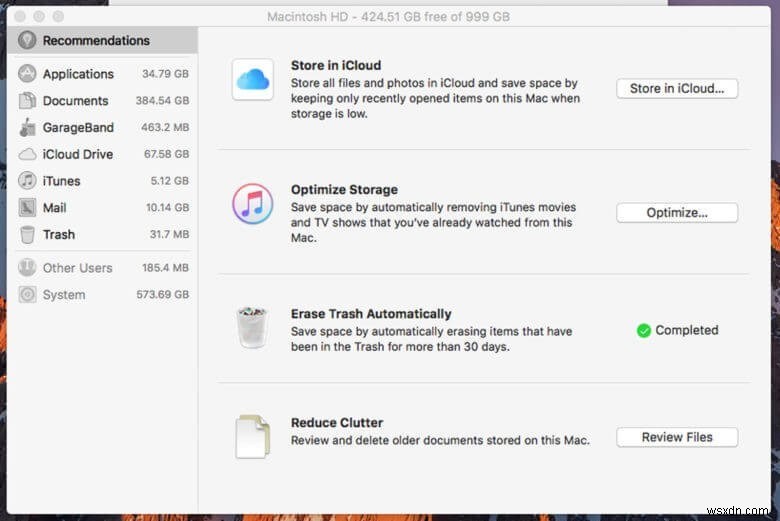
Task: Select System label in sidebar
Action: (x=64, y=295)
